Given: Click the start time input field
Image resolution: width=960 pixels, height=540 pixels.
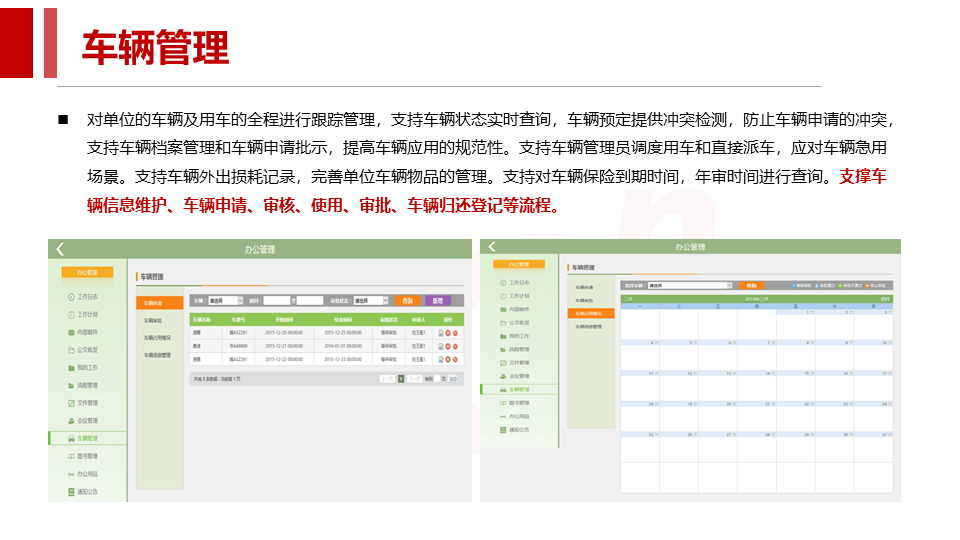Looking at the screenshot, I should 278,300.
